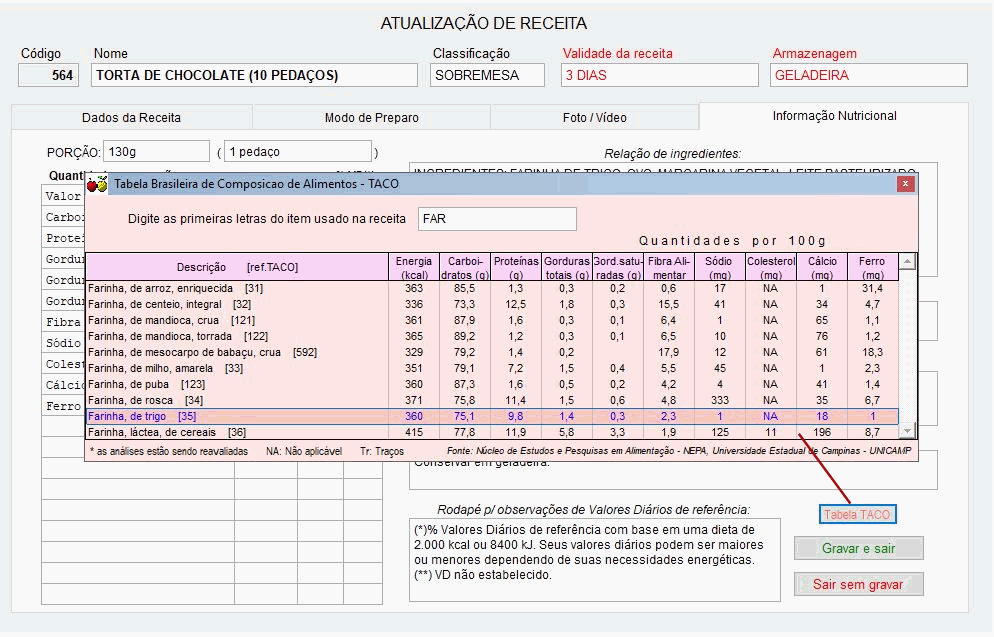Screen dimensions: 994x637
Task: Click the Proteínas (g) column header
Action: 516,267
